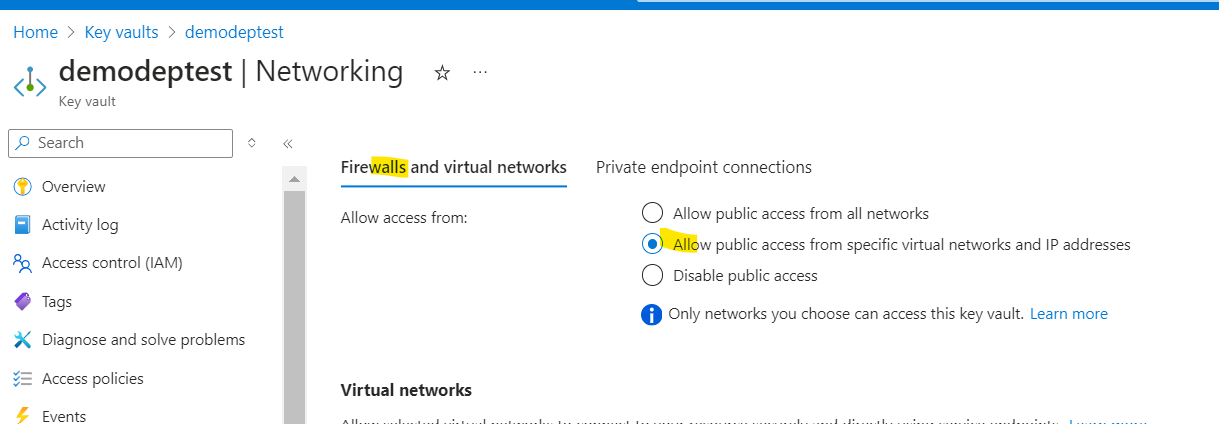The width and height of the screenshot is (1219, 424).
Task: Click into the sidebar Search field
Action: 120,143
